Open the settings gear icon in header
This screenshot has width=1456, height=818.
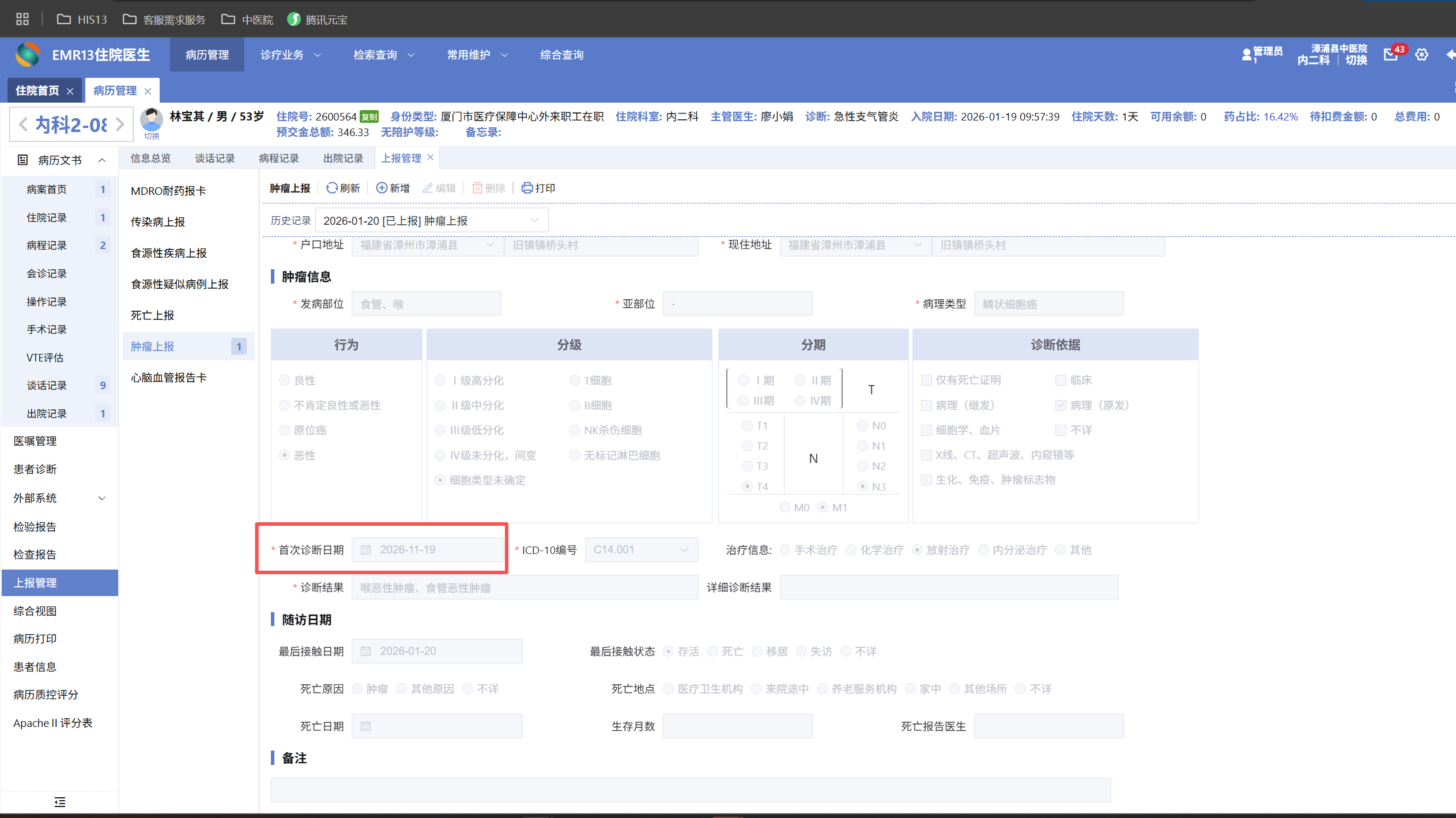[x=1421, y=55]
